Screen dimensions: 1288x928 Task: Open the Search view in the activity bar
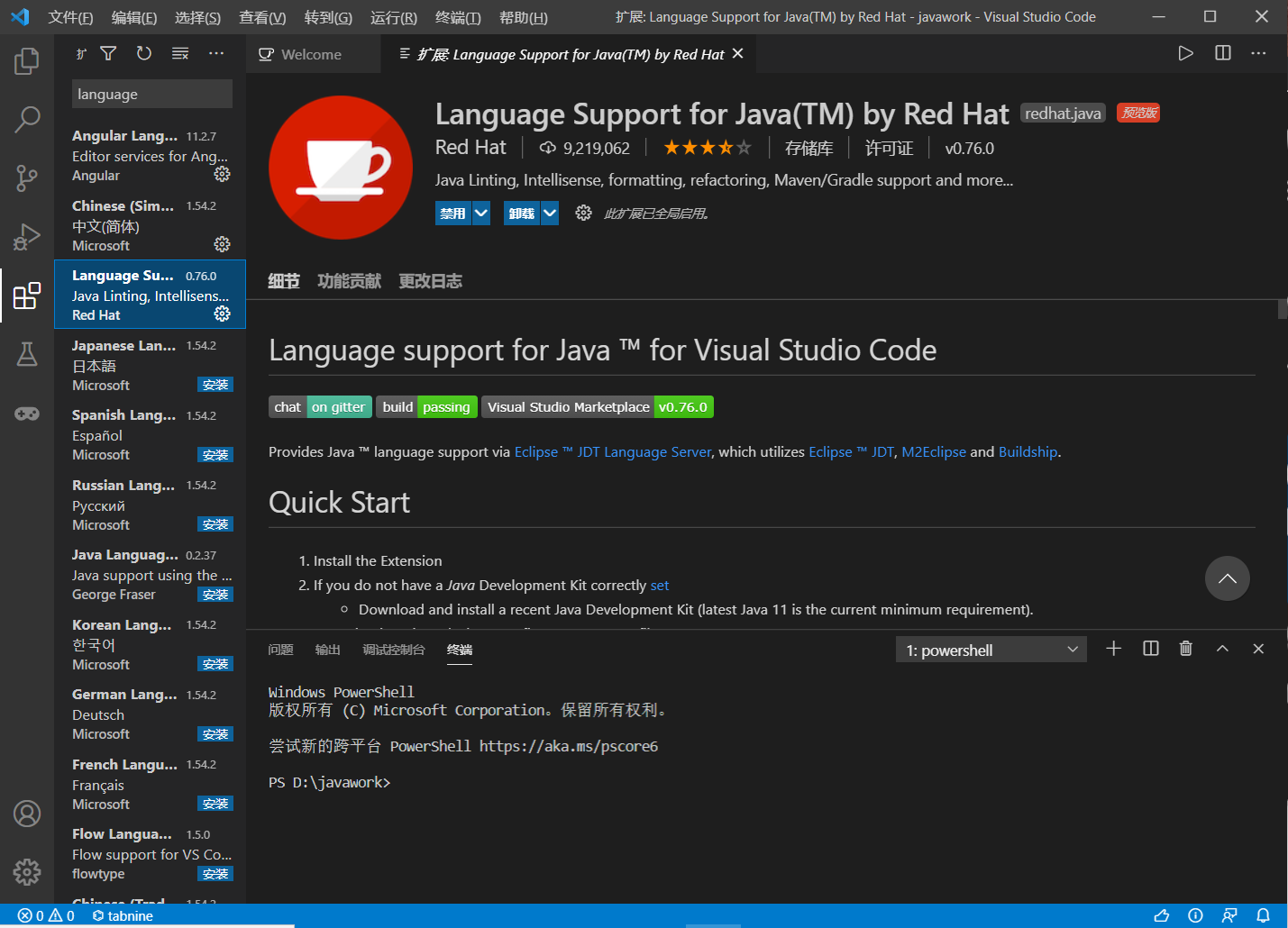coord(27,119)
